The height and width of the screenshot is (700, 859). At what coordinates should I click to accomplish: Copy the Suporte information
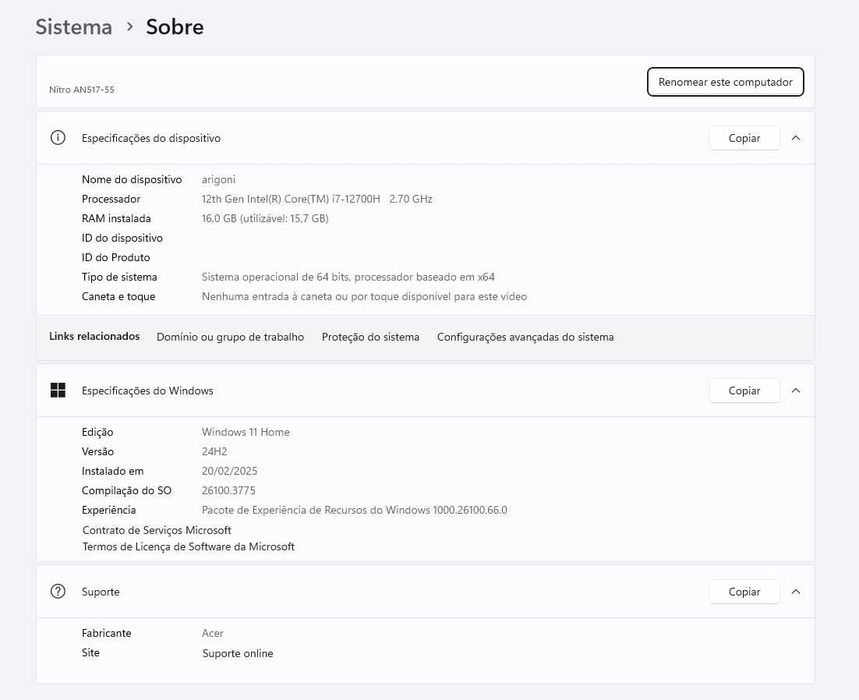[x=744, y=592]
